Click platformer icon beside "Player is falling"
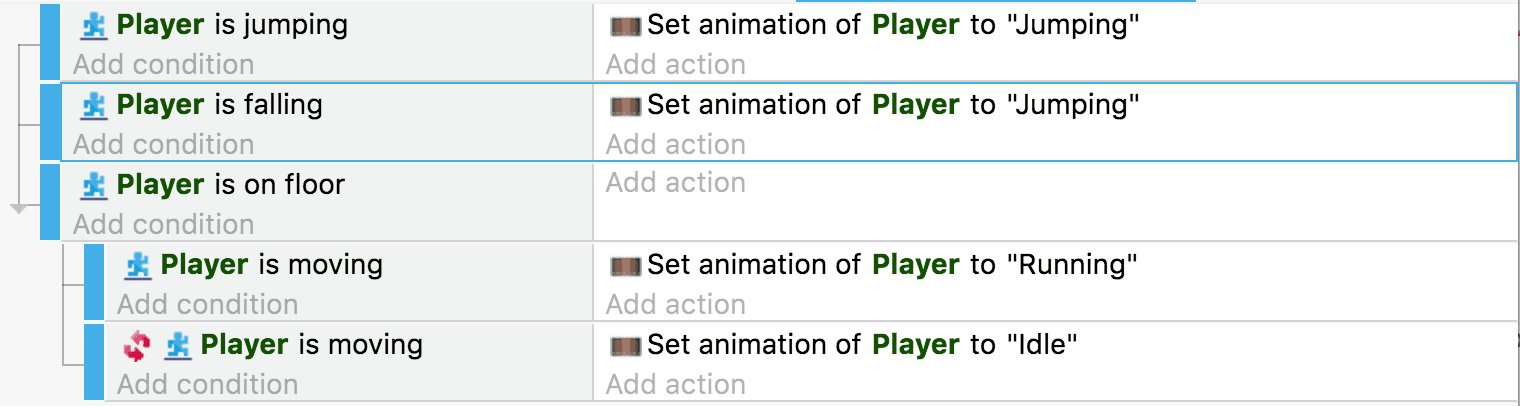The image size is (1520, 406). [93, 105]
